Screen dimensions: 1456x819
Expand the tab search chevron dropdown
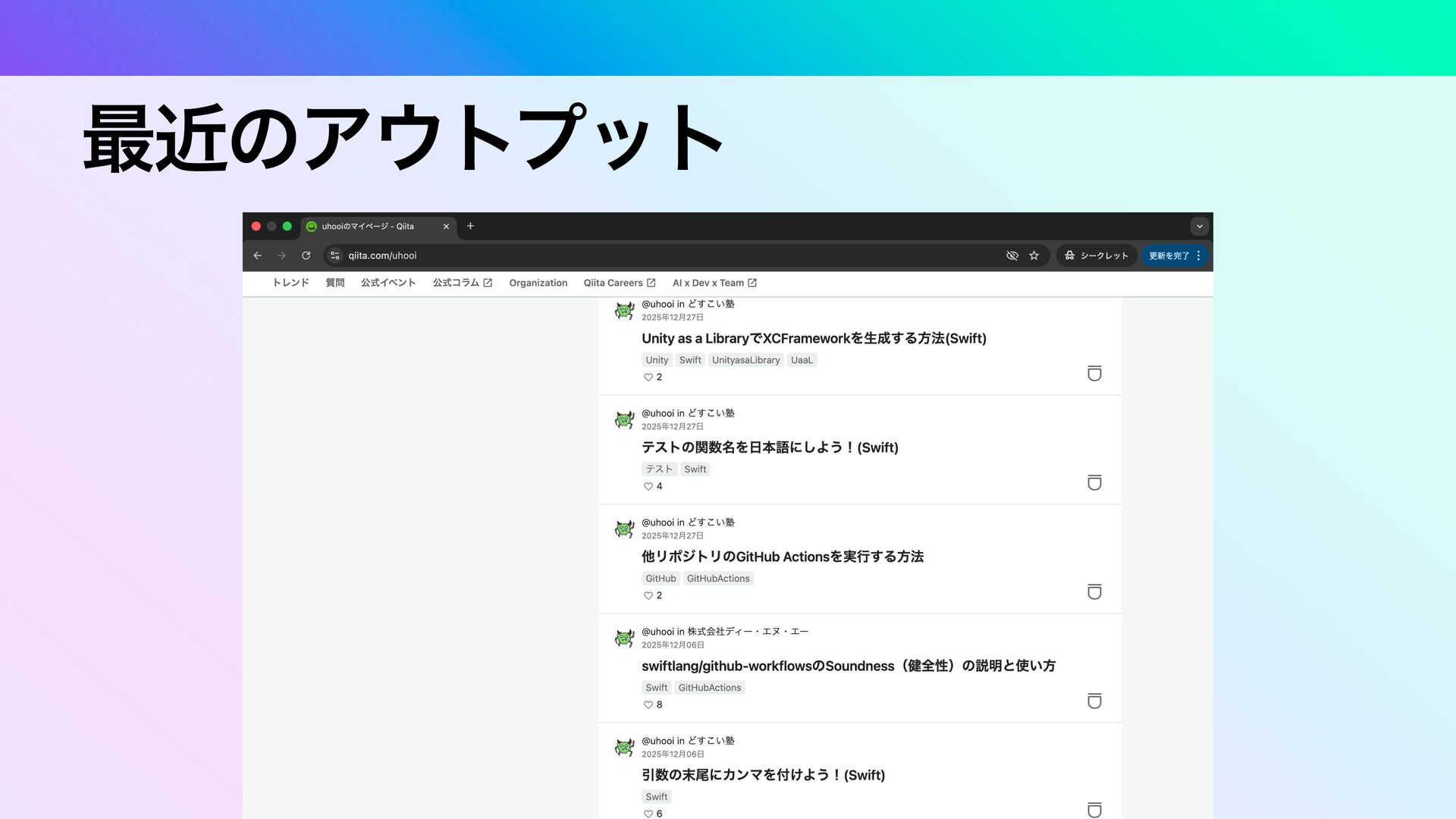tap(1199, 226)
